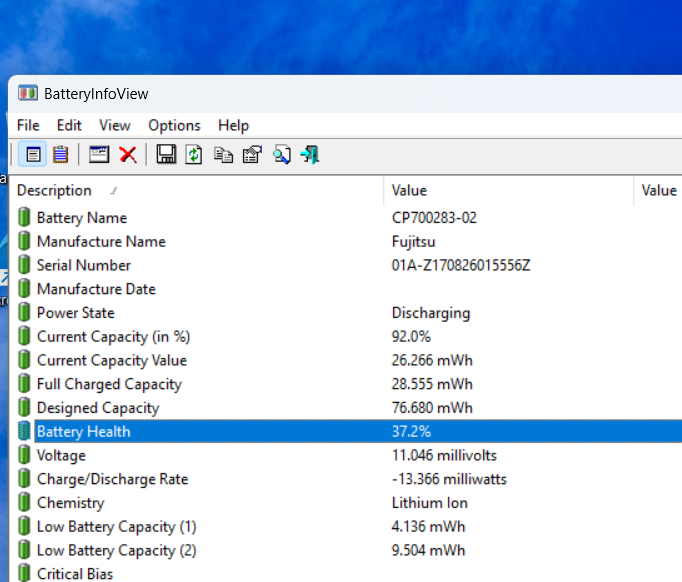Open the Help menu
The image size is (682, 582).
tap(234, 125)
